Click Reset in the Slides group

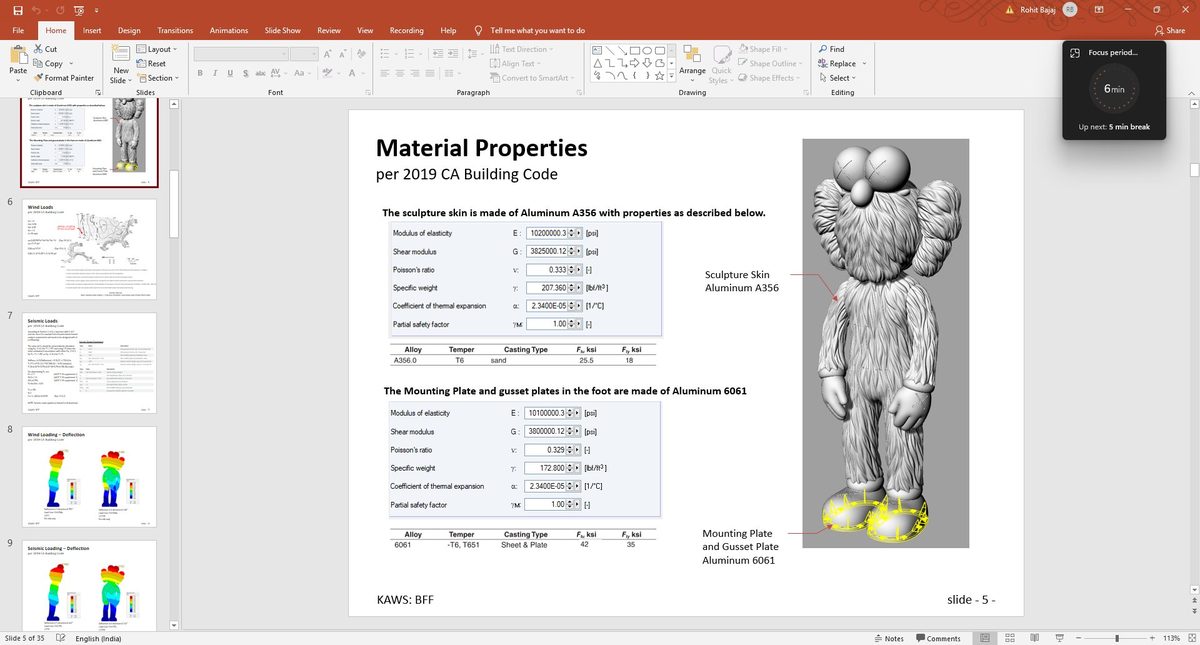click(156, 63)
